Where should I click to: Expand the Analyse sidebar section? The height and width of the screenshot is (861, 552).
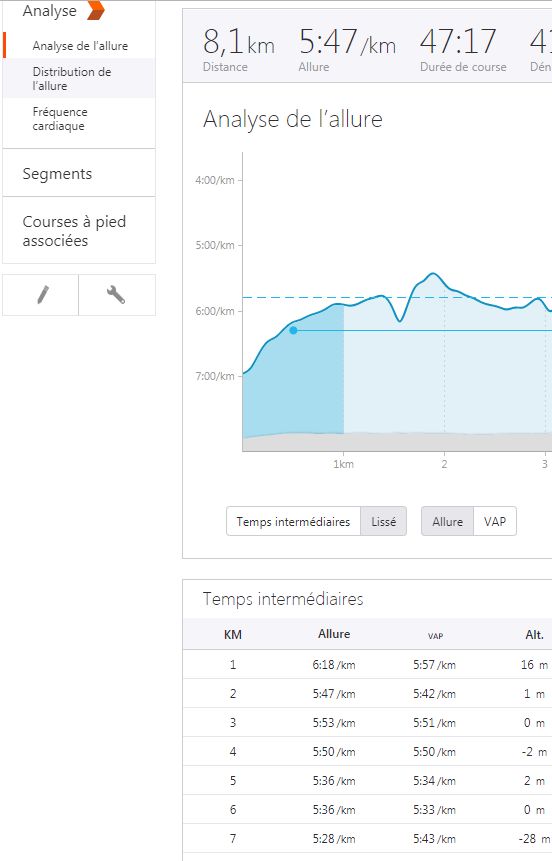[x=49, y=10]
